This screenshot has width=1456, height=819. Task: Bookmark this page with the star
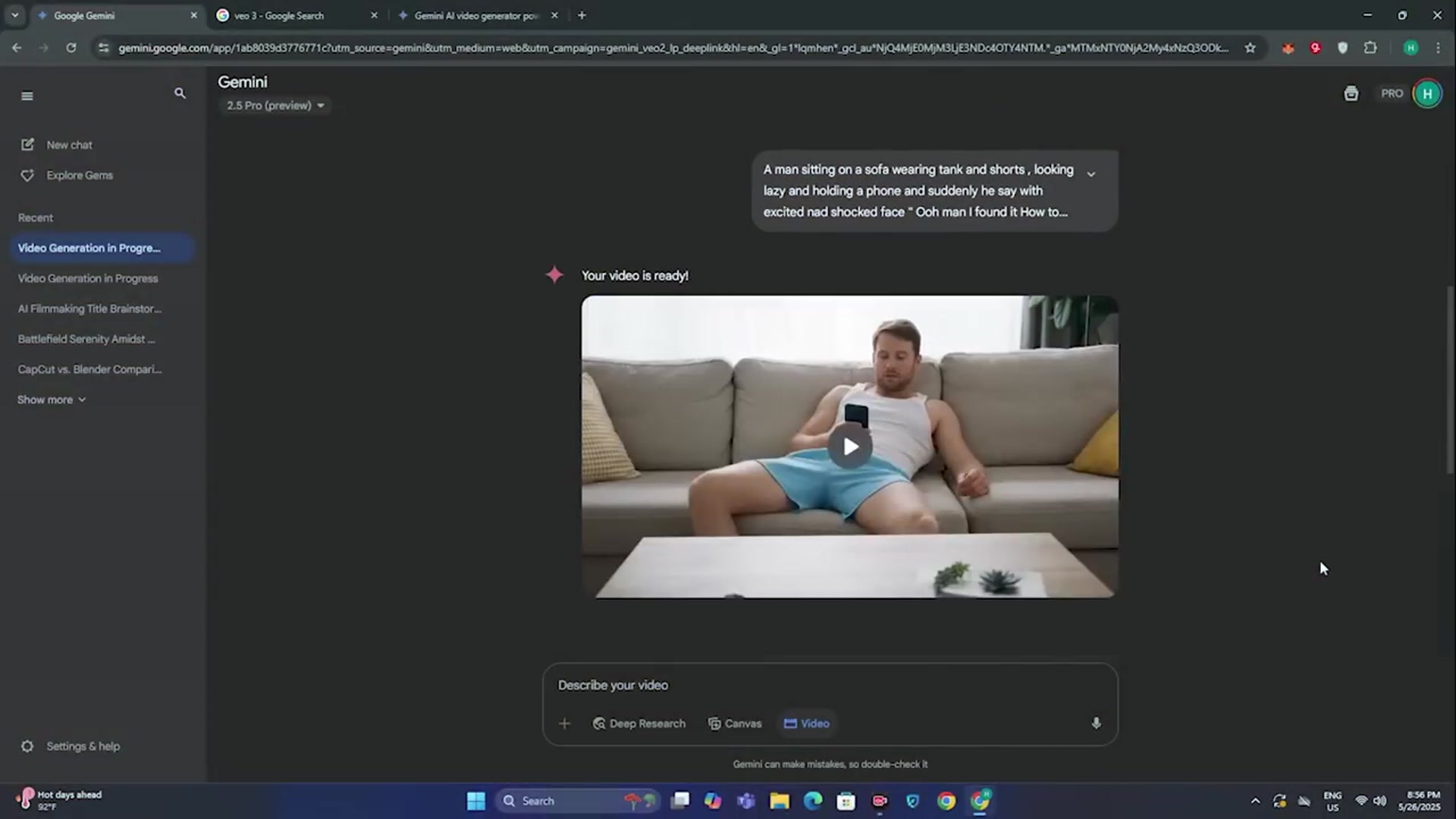point(1250,48)
